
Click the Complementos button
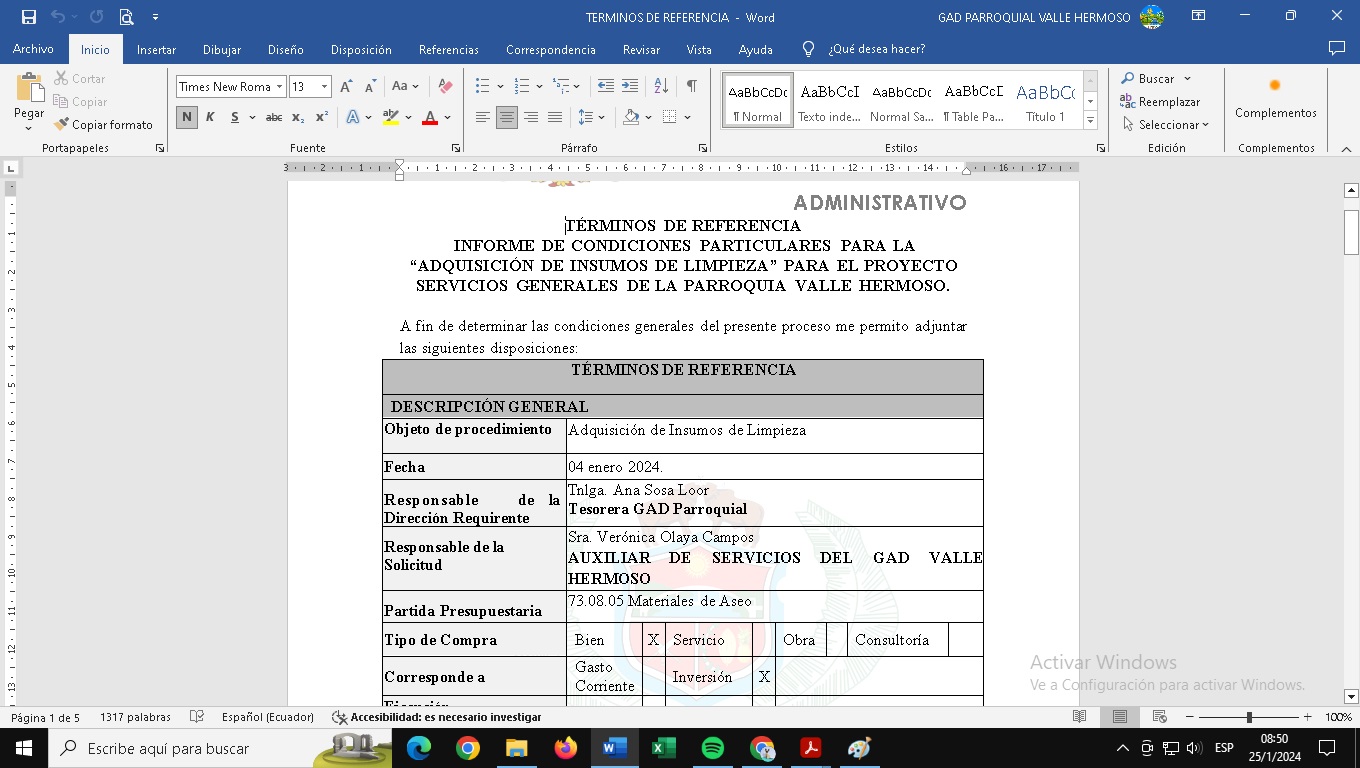coord(1275,100)
